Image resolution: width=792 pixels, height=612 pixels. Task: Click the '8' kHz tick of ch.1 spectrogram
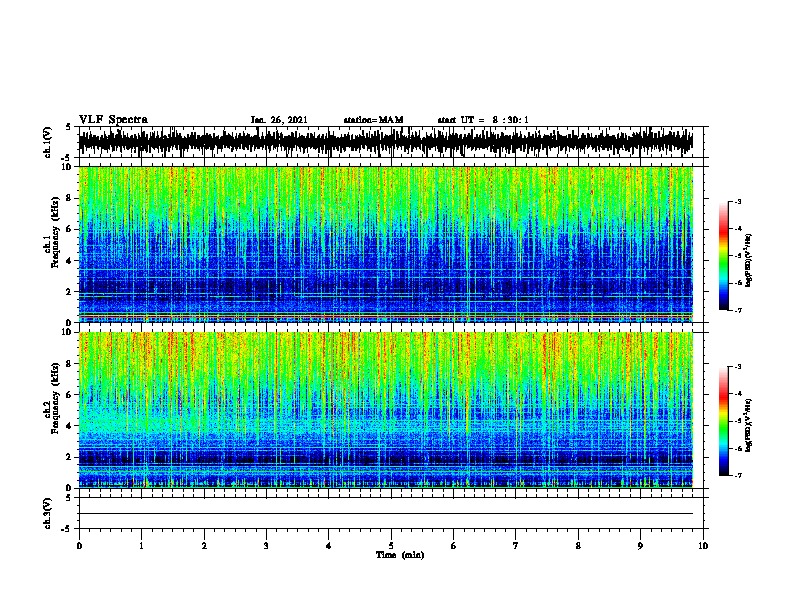69,198
